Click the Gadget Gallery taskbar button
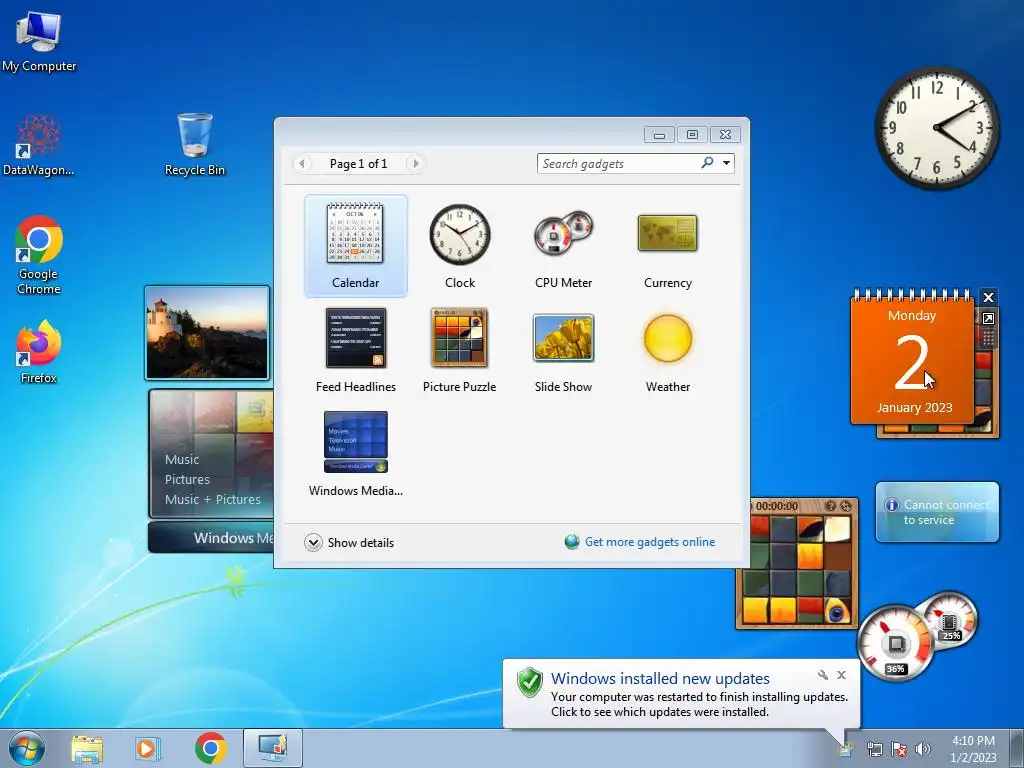Viewport: 1024px width, 768px height. coord(273,748)
